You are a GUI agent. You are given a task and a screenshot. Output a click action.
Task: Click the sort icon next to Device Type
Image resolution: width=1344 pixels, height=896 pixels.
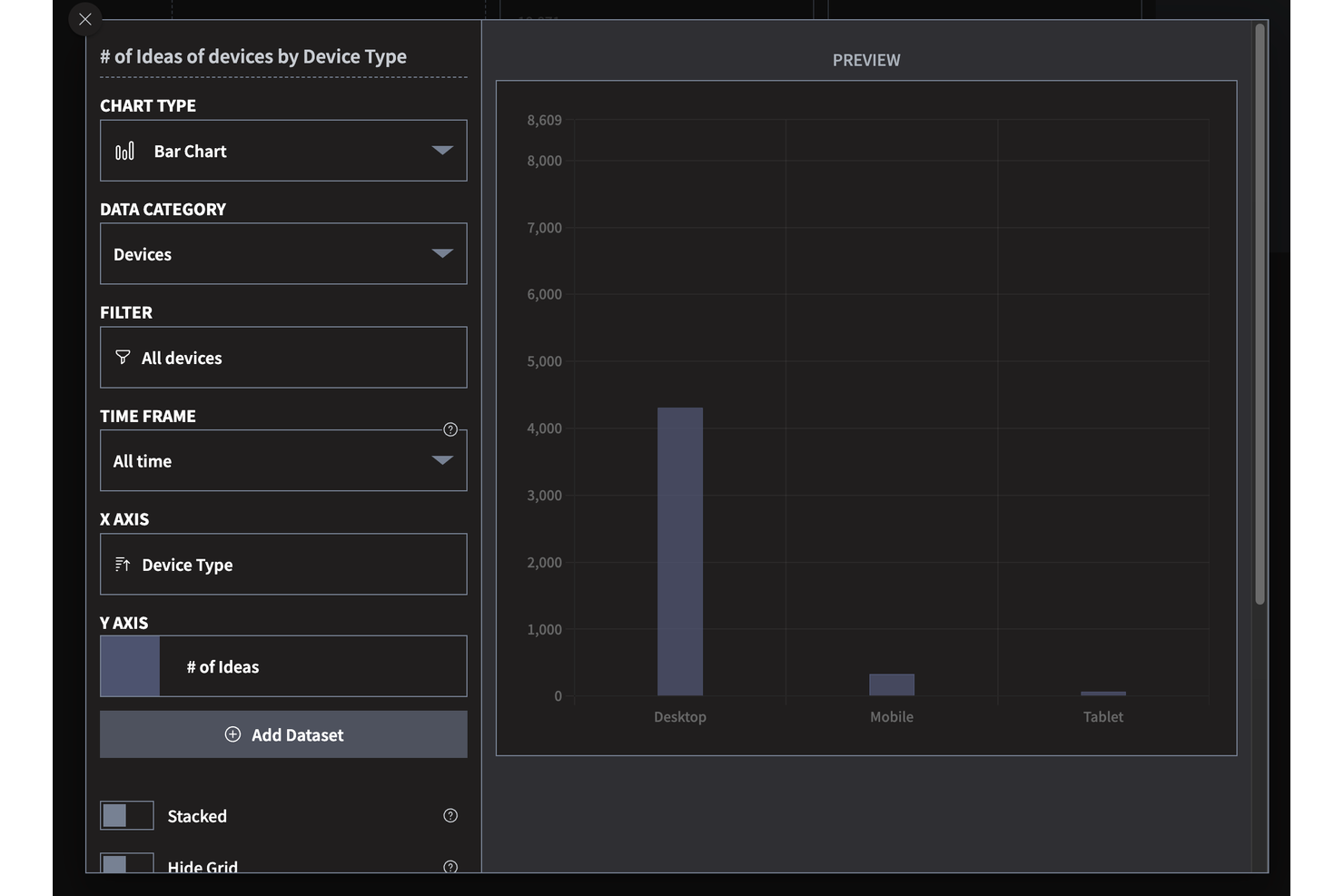123,565
